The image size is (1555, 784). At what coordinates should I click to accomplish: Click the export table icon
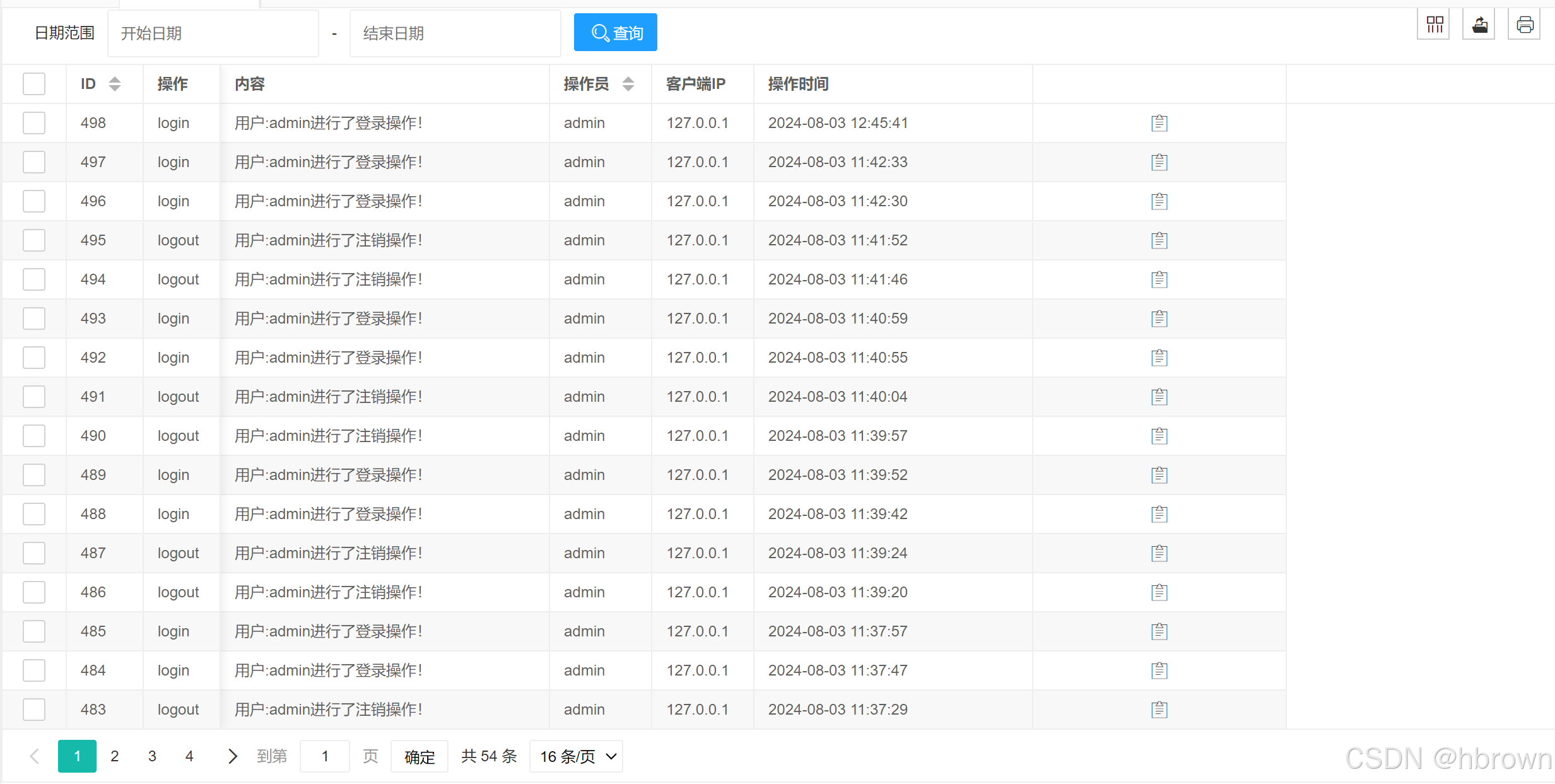(1480, 25)
